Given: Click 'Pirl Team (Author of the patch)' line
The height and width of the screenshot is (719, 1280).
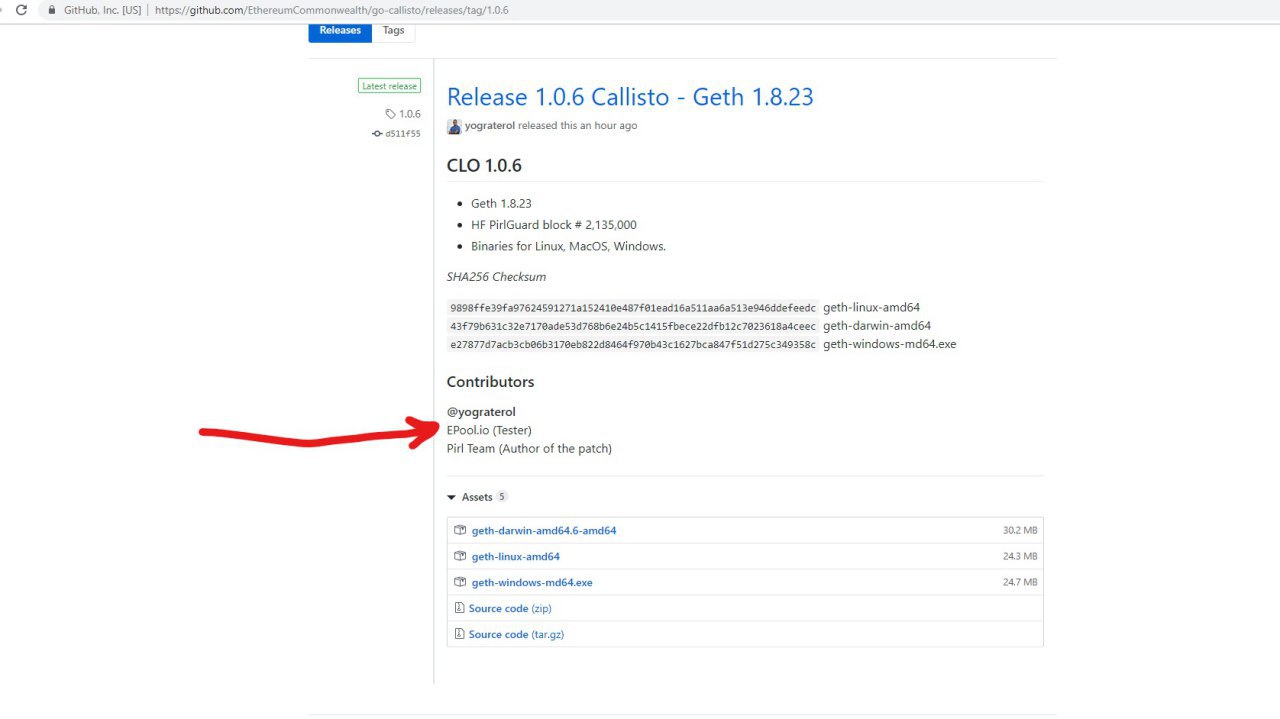Looking at the screenshot, I should coord(529,449).
